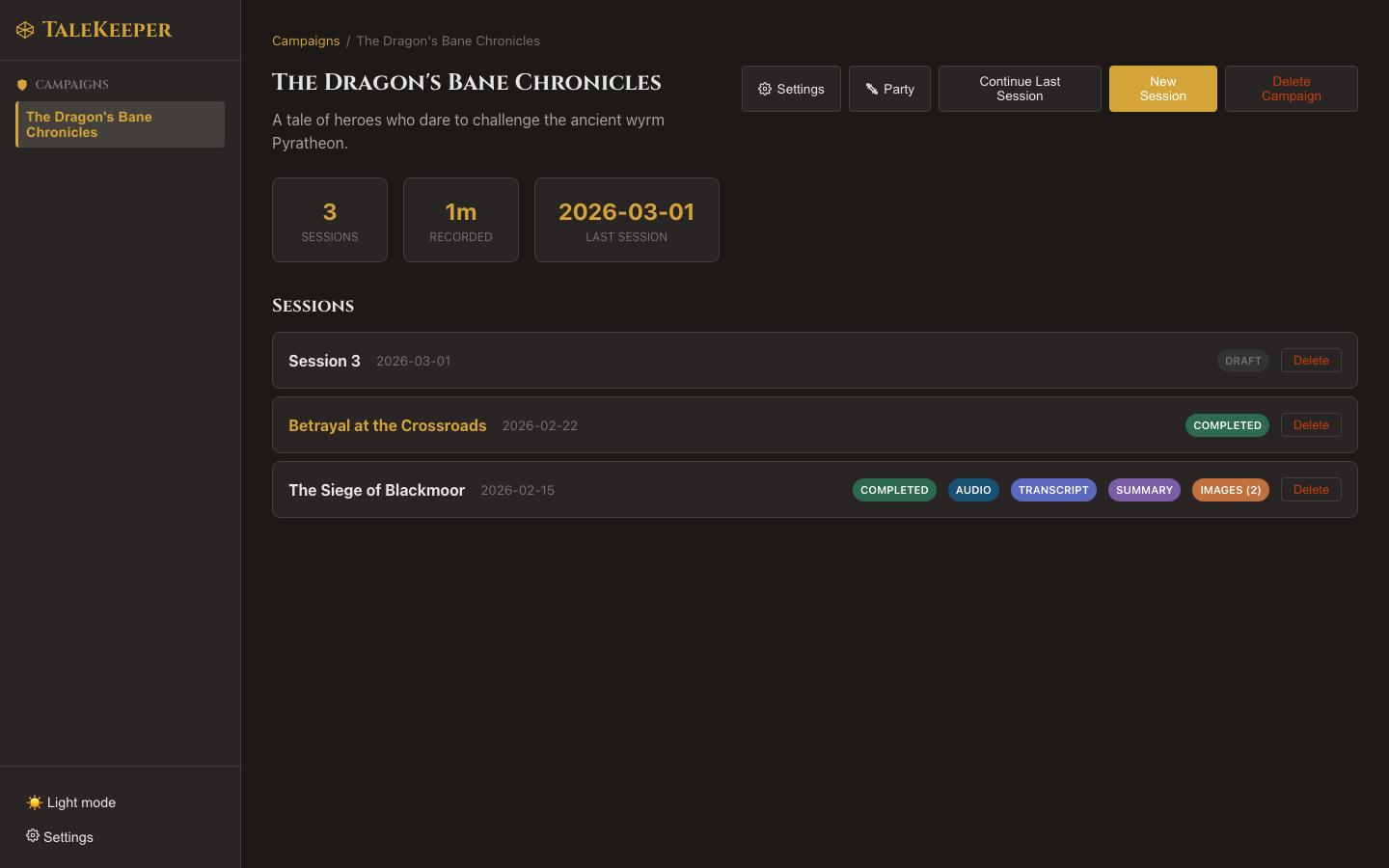Navigate to Campaigns via the breadcrumb
Image resolution: width=1389 pixels, height=868 pixels.
[x=306, y=41]
